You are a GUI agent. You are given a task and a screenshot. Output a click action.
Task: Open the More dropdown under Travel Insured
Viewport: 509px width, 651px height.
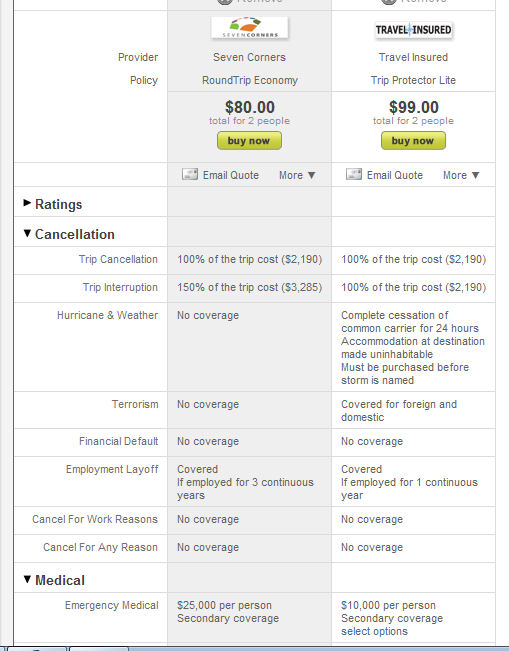pos(461,175)
